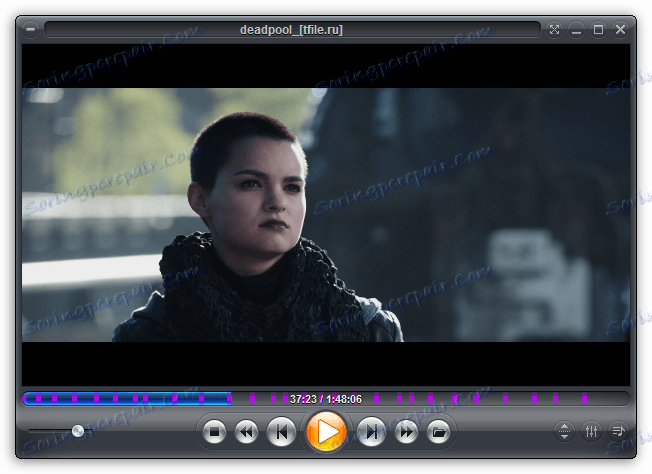The width and height of the screenshot is (652, 474).
Task: Click the last purple chapter marker on timeline
Action: (x=584, y=399)
